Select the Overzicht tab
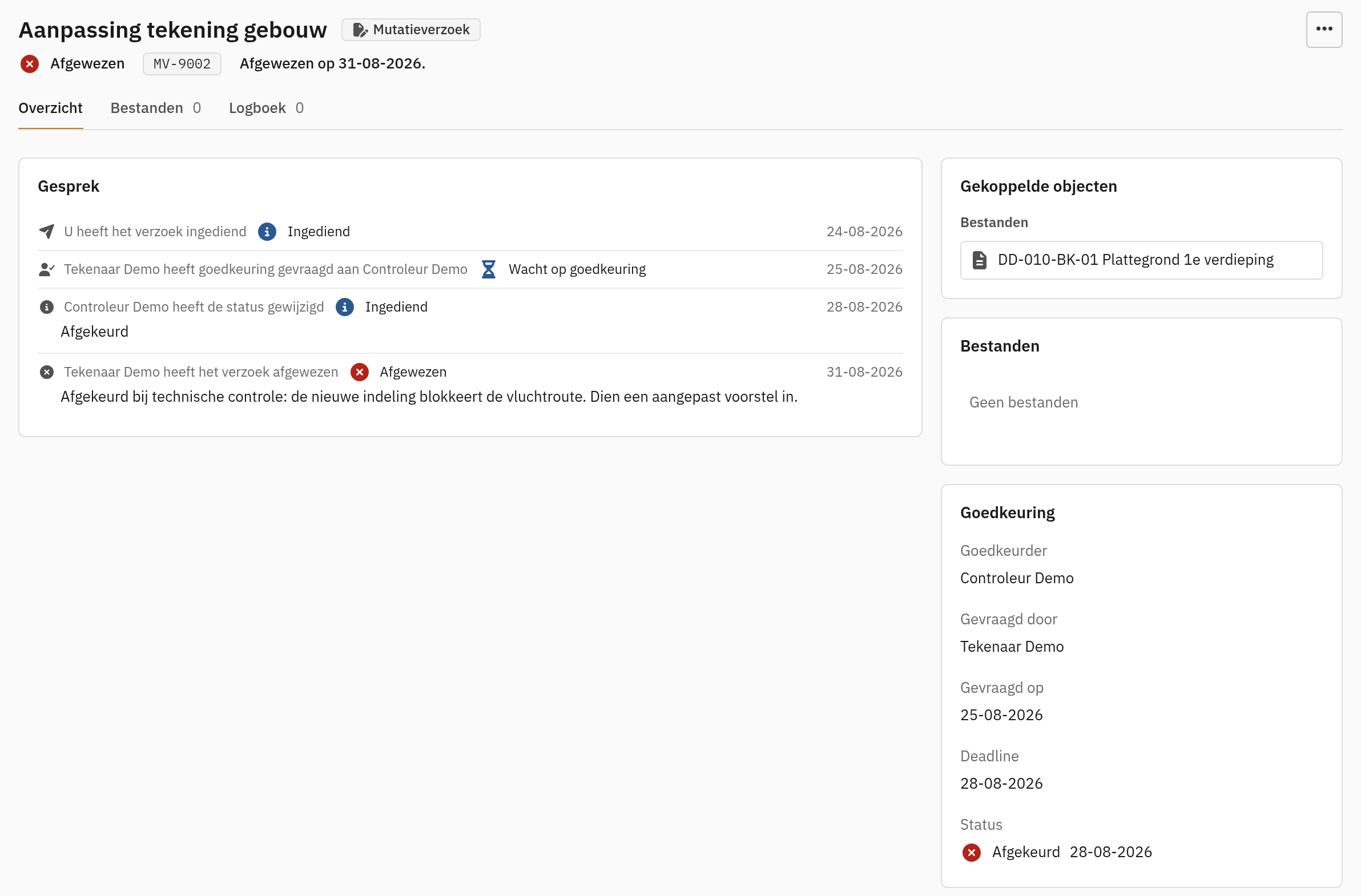Image resolution: width=1361 pixels, height=896 pixels. point(50,108)
